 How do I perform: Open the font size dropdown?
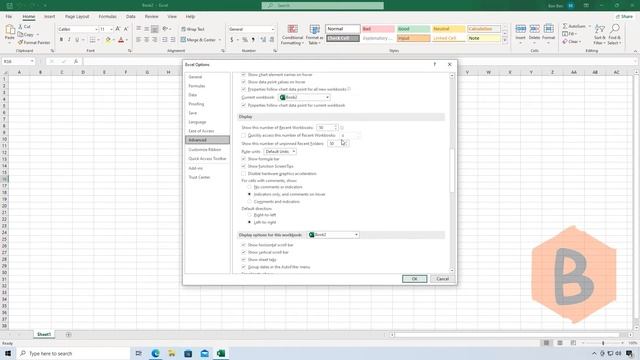(111, 29)
